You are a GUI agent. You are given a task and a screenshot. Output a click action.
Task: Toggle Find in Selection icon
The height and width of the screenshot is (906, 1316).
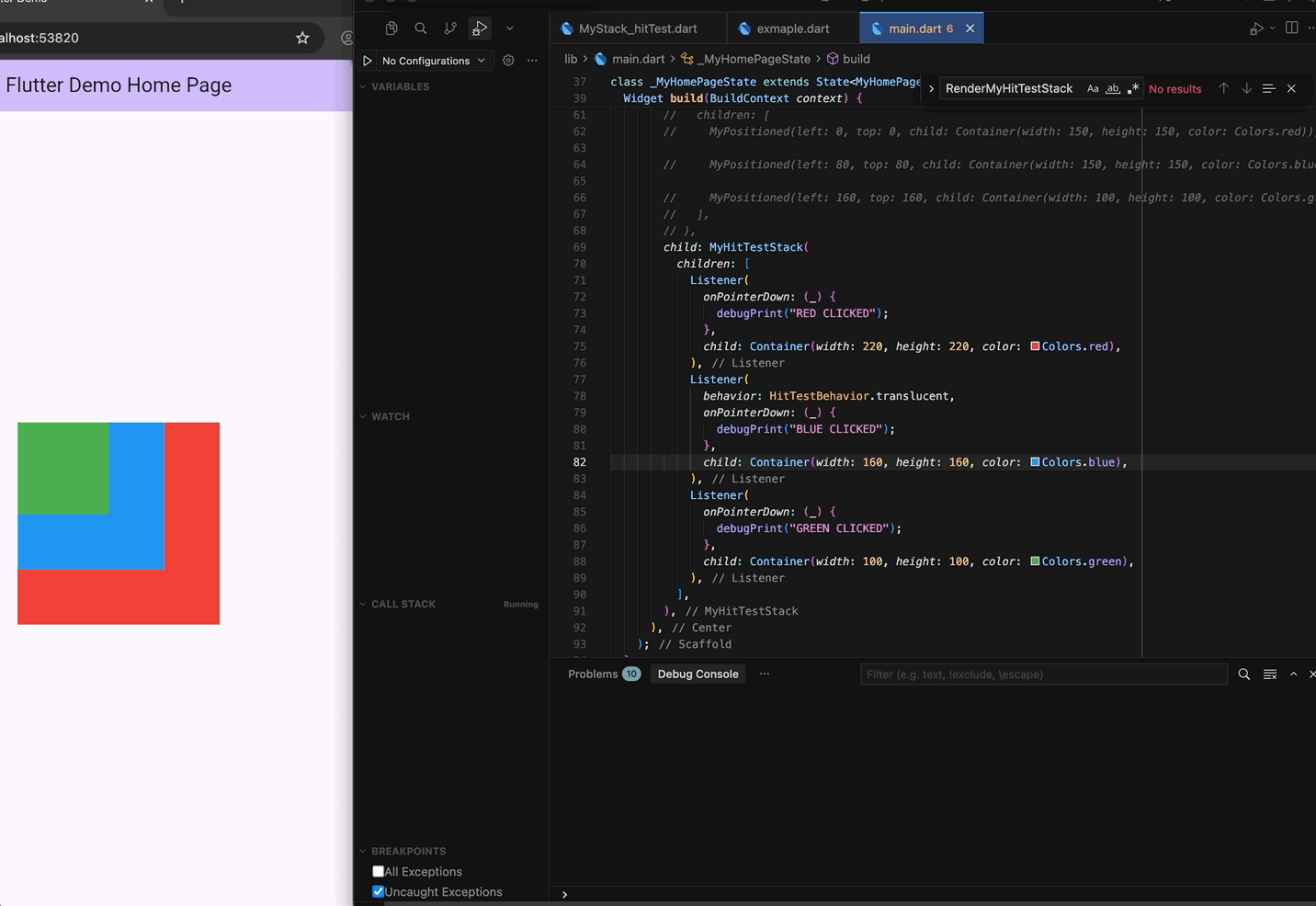(x=1269, y=89)
